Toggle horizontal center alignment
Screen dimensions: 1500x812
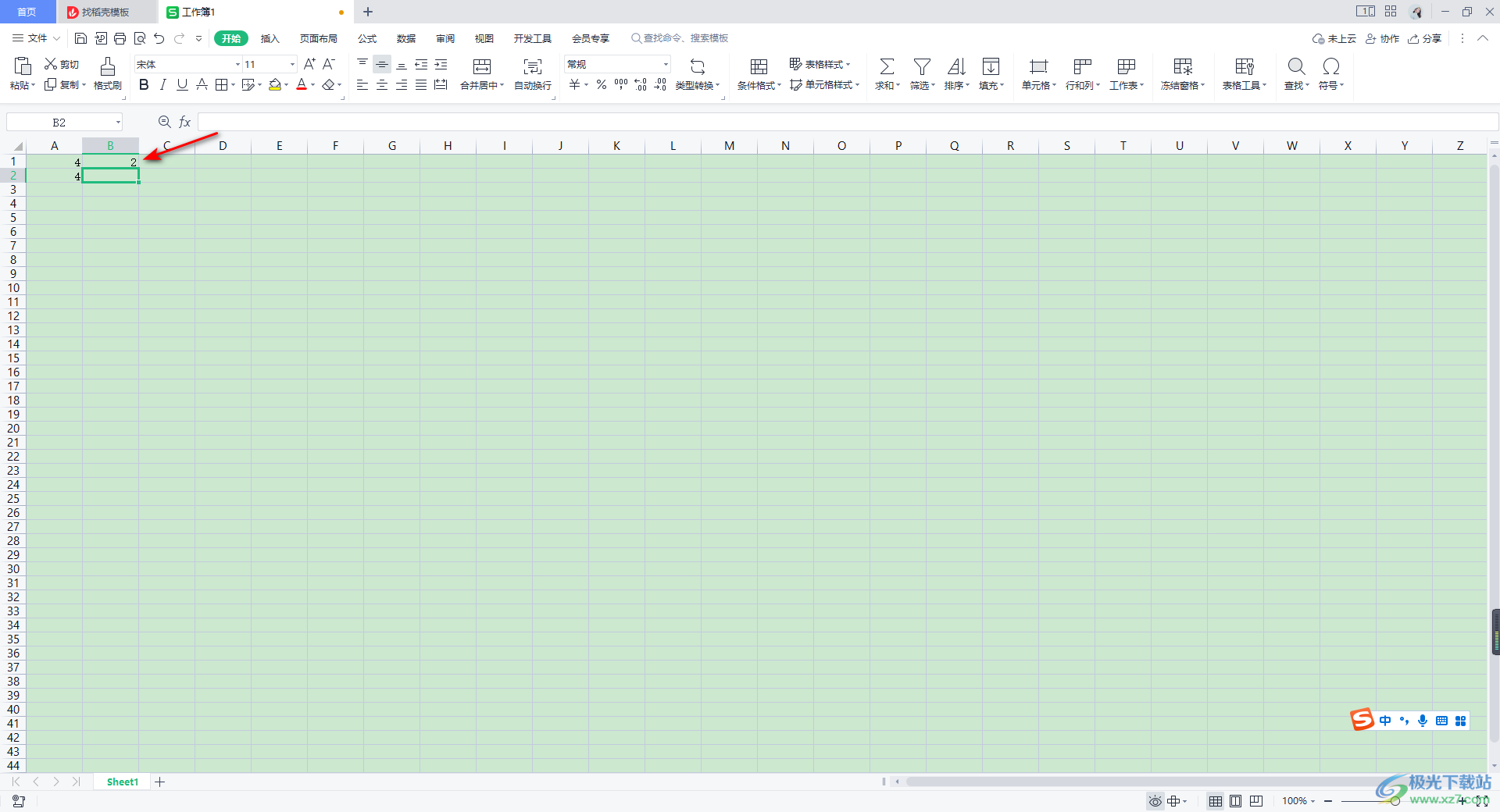pos(382,84)
